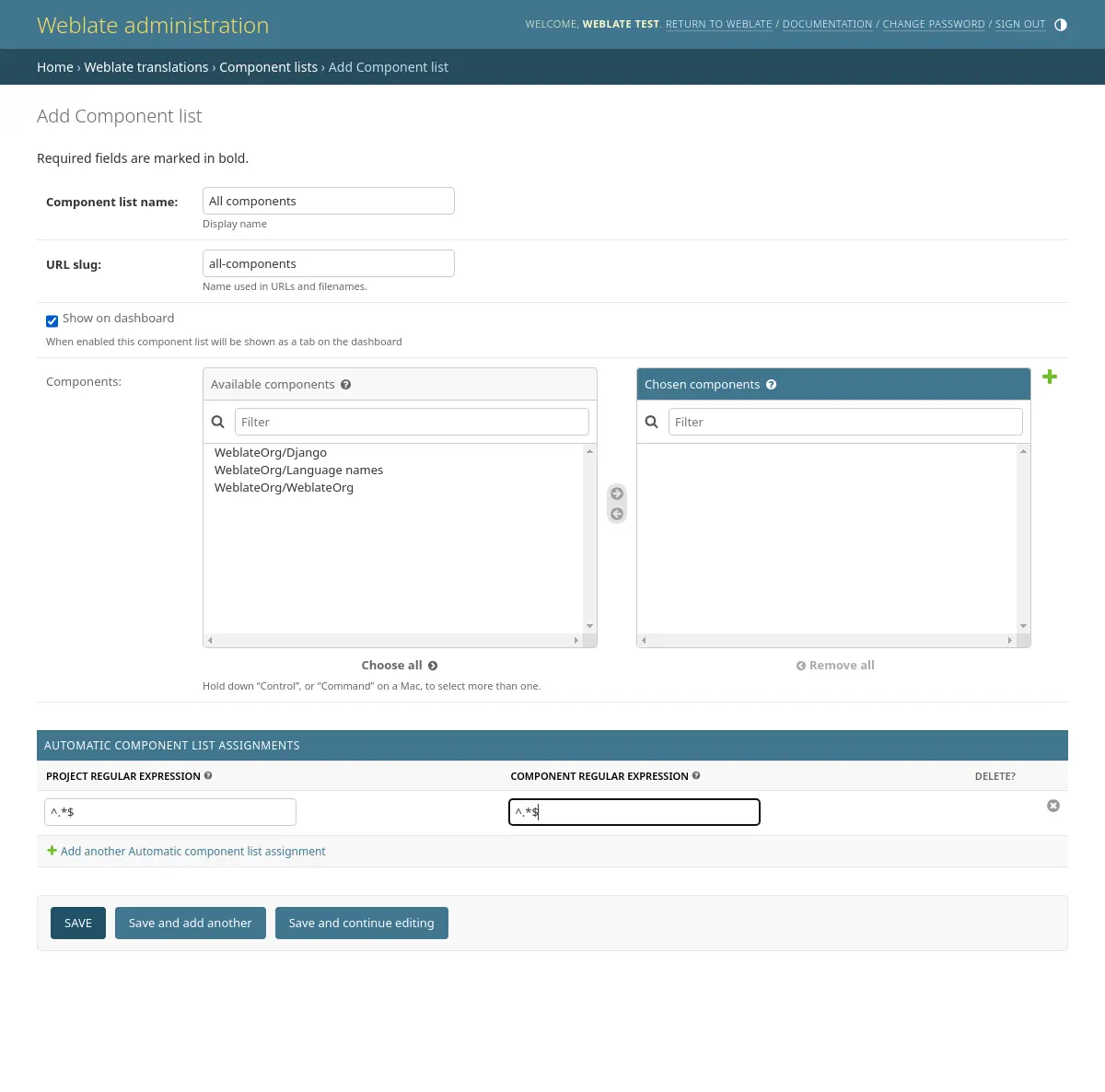Image resolution: width=1105 pixels, height=1092 pixels.
Task: Click the Chosen components vertical scrollbar up arrow
Action: (1024, 451)
